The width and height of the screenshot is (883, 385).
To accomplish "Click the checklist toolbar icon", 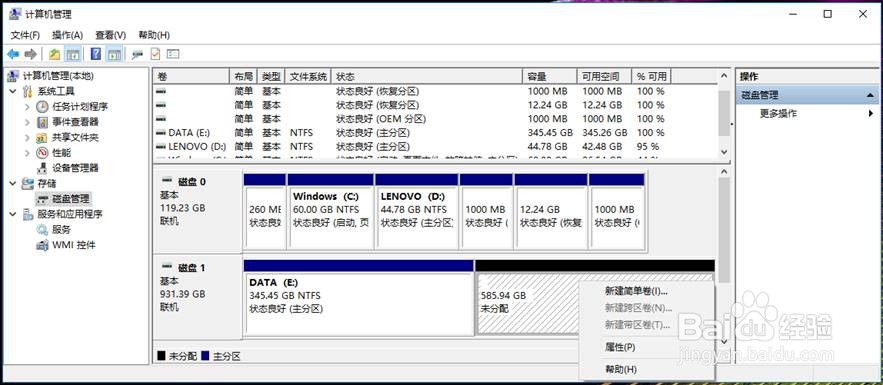I will coord(155,54).
